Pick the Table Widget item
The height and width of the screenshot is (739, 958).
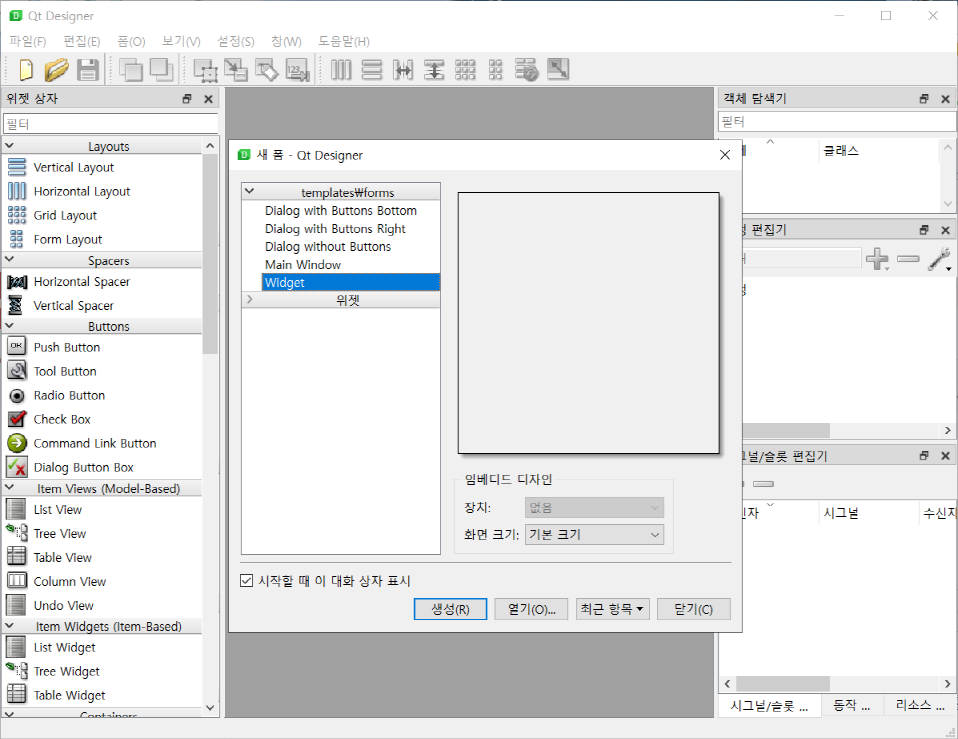69,695
